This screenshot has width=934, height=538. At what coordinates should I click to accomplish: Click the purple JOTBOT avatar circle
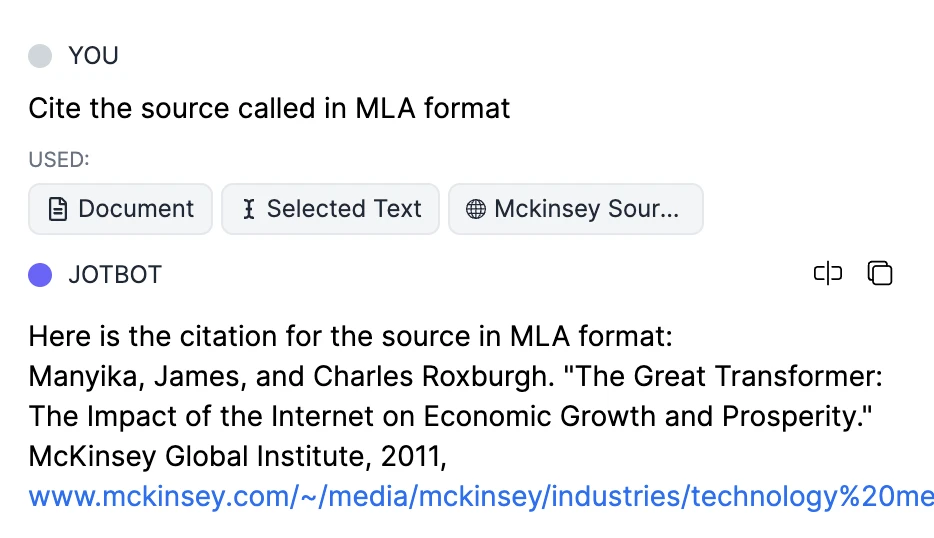pos(40,275)
